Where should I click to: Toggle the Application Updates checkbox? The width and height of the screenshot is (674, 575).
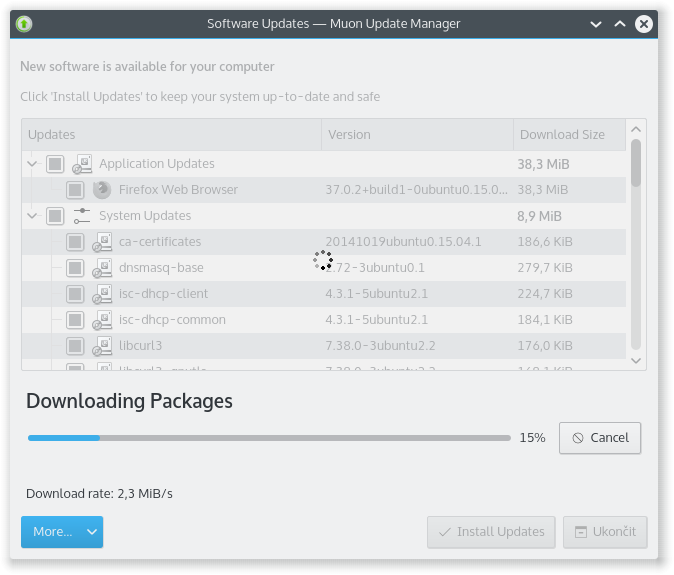tap(55, 164)
